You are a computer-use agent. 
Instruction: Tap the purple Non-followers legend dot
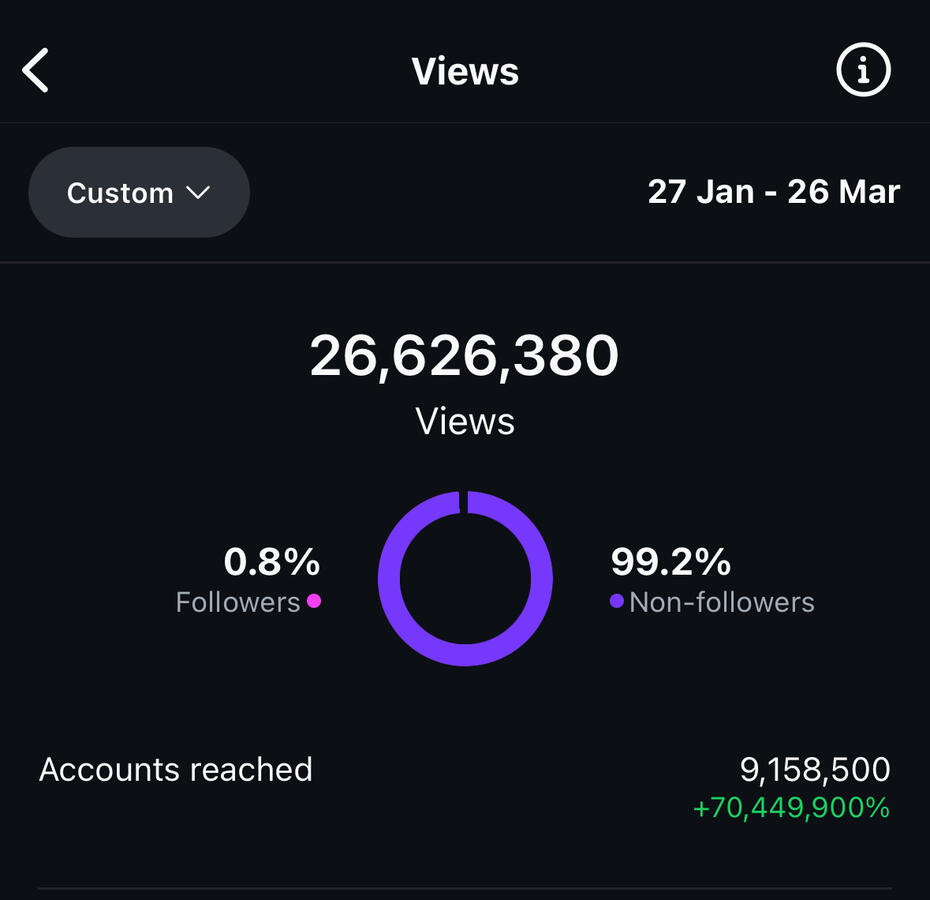click(617, 601)
